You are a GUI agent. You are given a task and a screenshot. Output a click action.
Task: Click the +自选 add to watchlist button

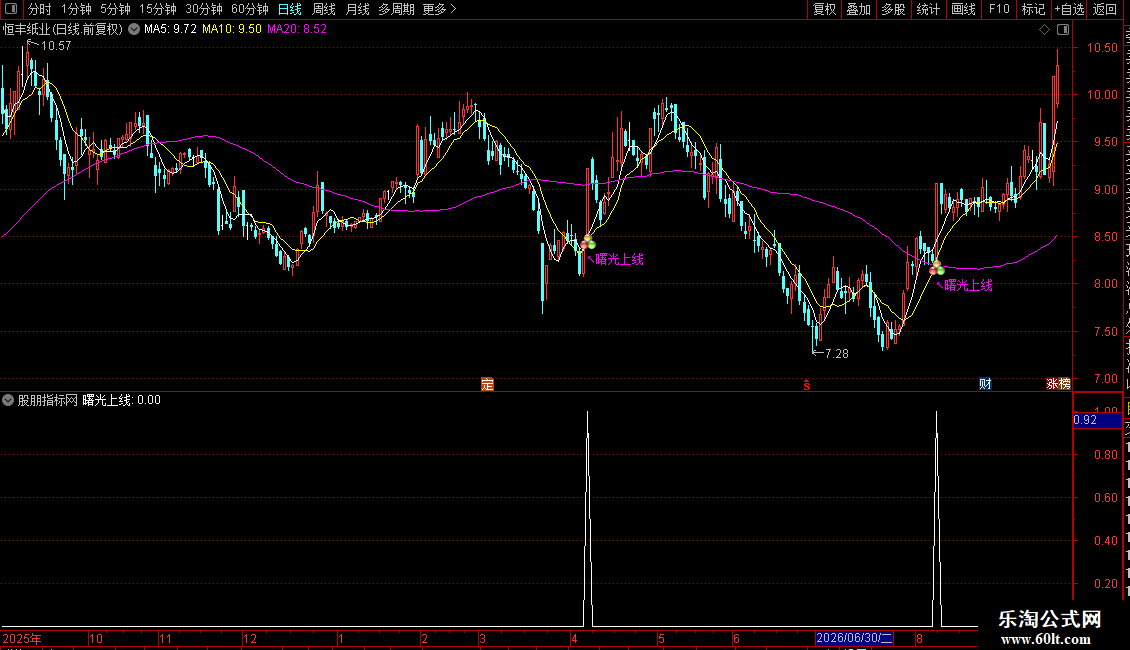coord(1069,9)
